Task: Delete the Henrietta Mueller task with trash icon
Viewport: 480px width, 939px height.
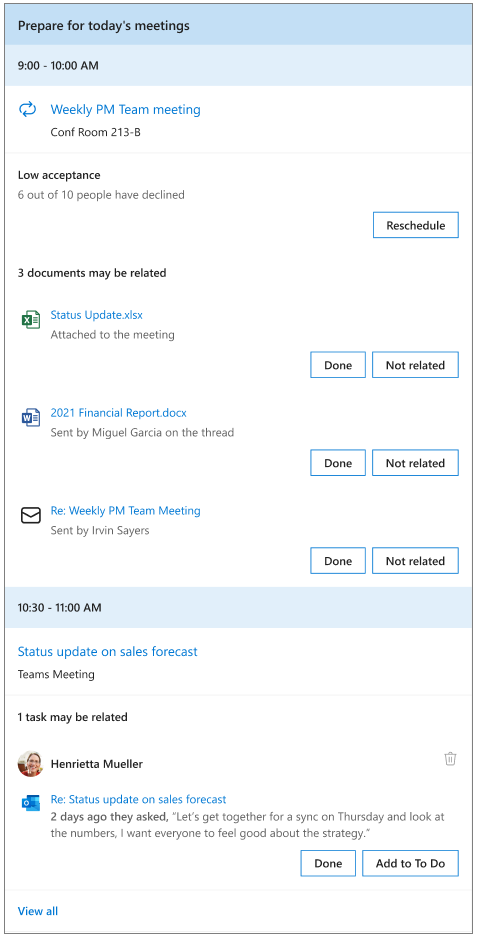Action: point(450,759)
